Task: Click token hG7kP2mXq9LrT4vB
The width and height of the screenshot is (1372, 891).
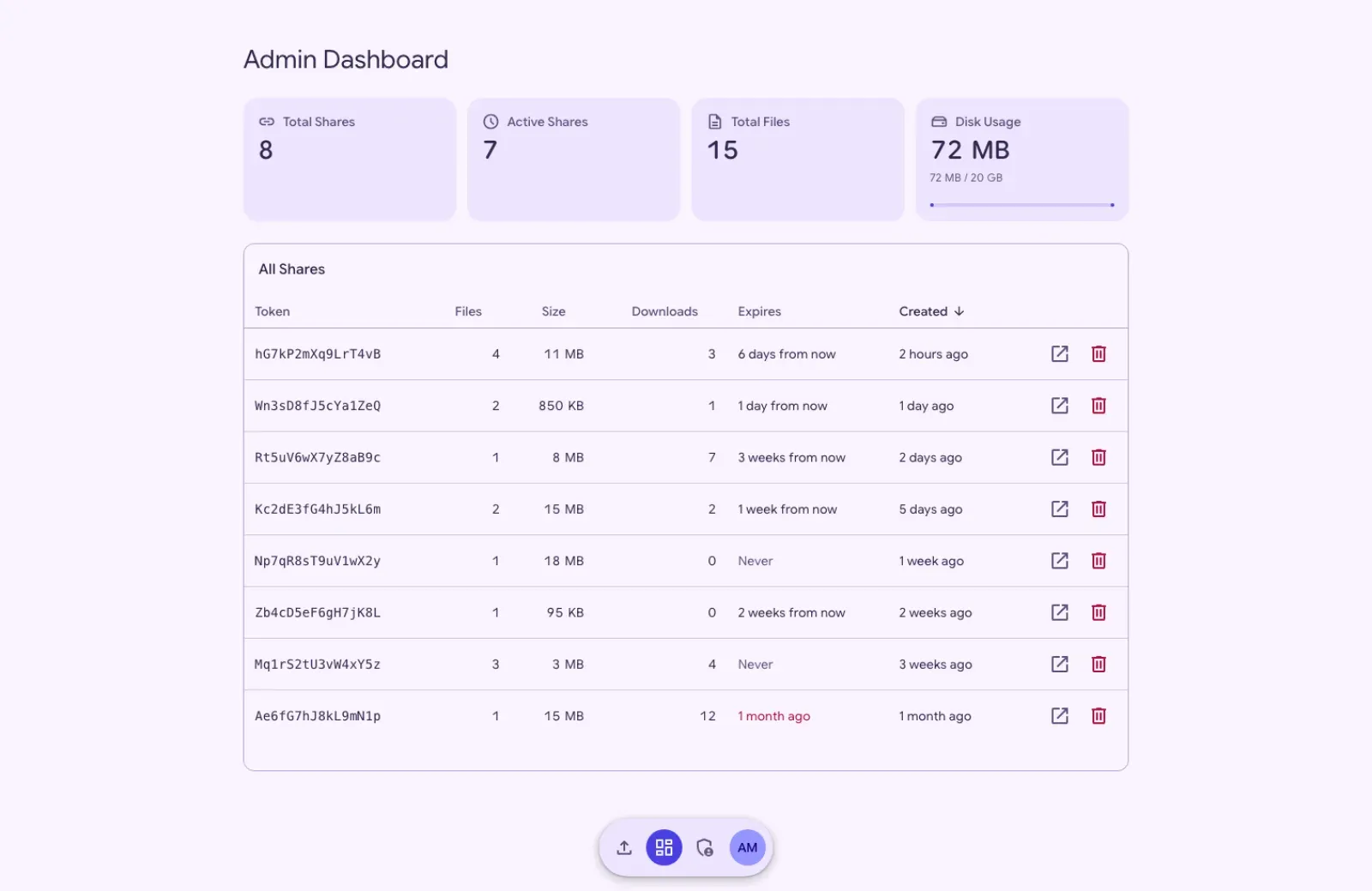Action: [318, 354]
